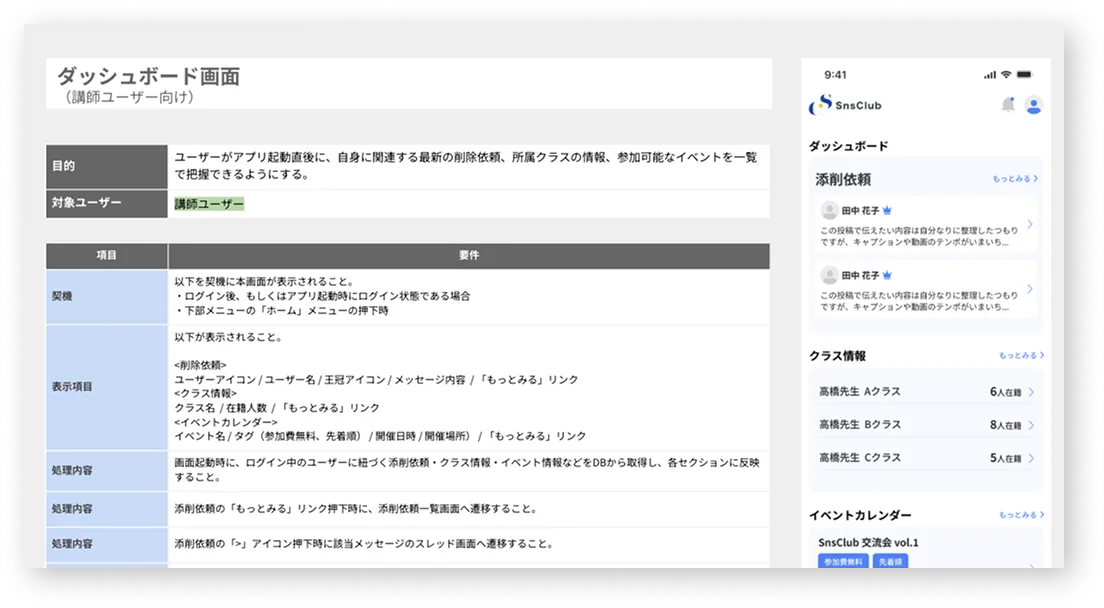Highlight the 講師ユーザー label in 対象ユーザー
Viewport: 1104px width, 608px height.
[x=208, y=203]
